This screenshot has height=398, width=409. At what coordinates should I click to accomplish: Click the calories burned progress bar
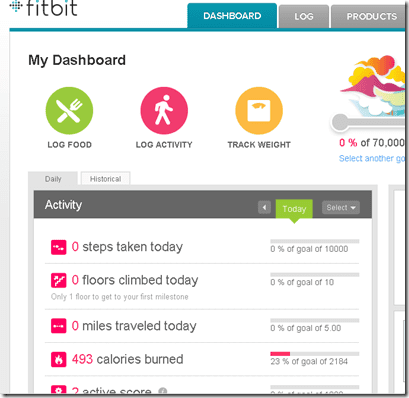click(x=315, y=354)
